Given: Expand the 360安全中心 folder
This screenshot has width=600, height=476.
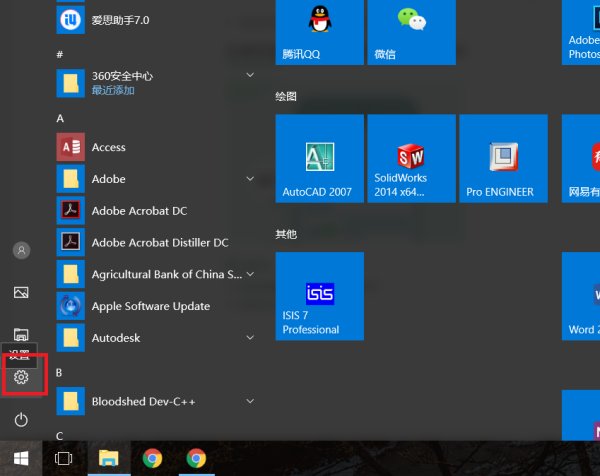Looking at the screenshot, I should tap(250, 75).
